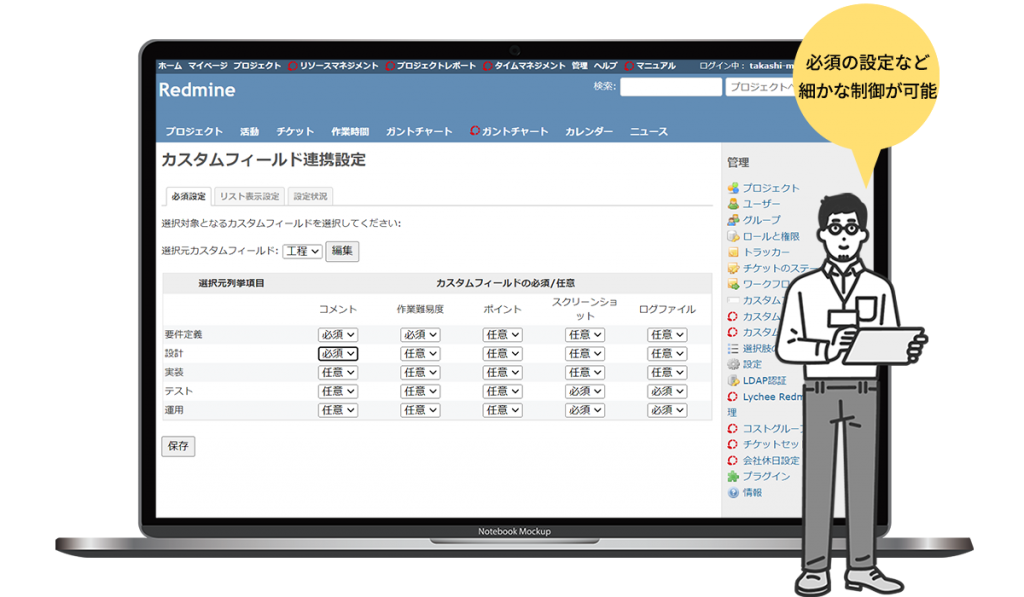This screenshot has width=1024, height=597.
Task: Click the Lychee icon beside 会社休日設定
Action: [x=733, y=460]
